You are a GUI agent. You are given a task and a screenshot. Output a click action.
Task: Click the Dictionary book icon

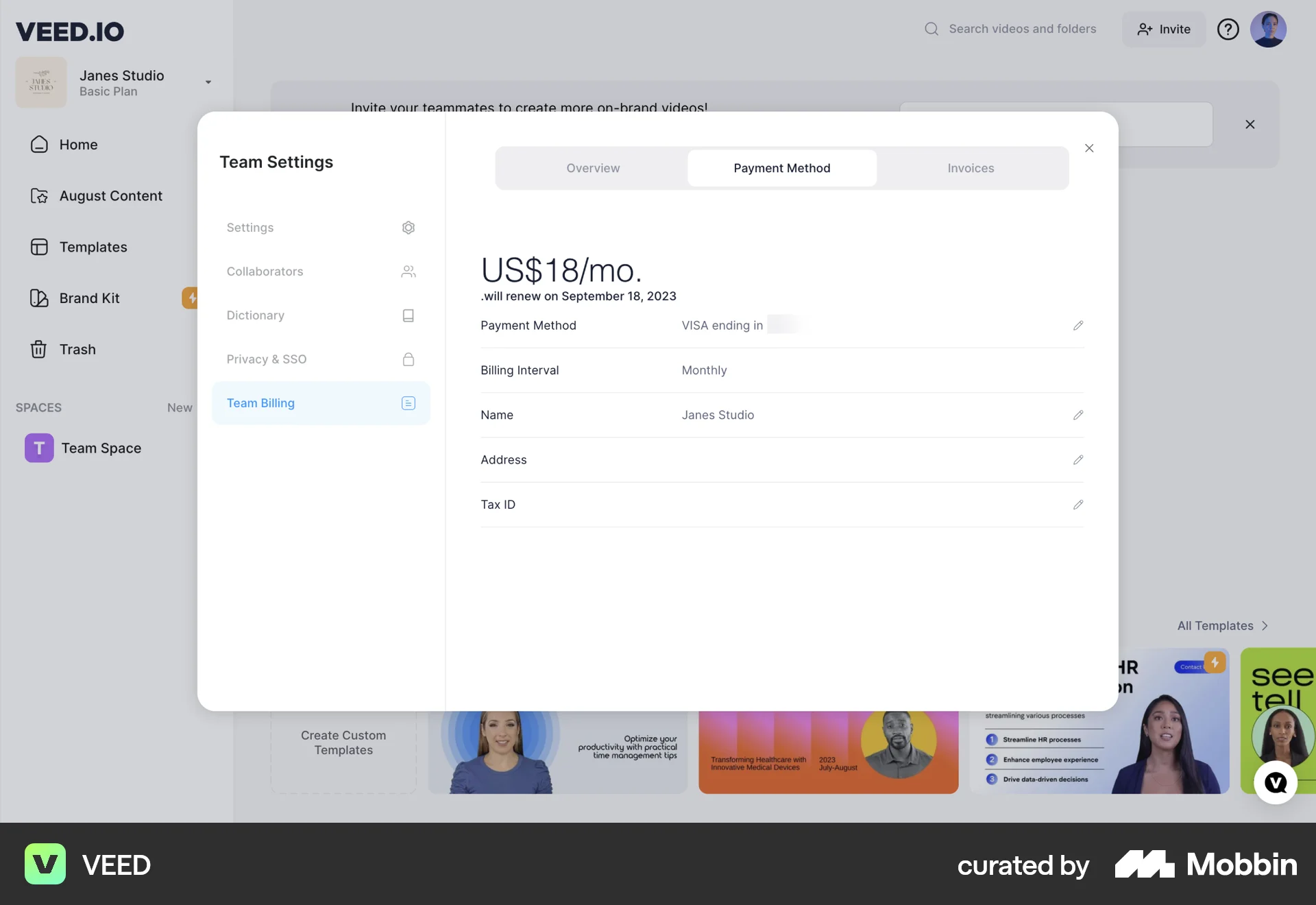[409, 315]
